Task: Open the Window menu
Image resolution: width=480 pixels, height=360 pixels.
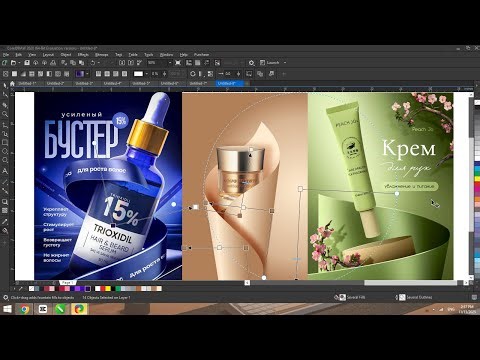Action: 166,55
